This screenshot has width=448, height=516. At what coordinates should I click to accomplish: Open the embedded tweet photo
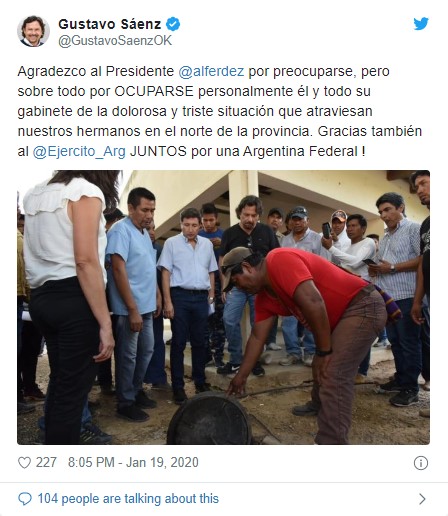pyautogui.click(x=223, y=307)
